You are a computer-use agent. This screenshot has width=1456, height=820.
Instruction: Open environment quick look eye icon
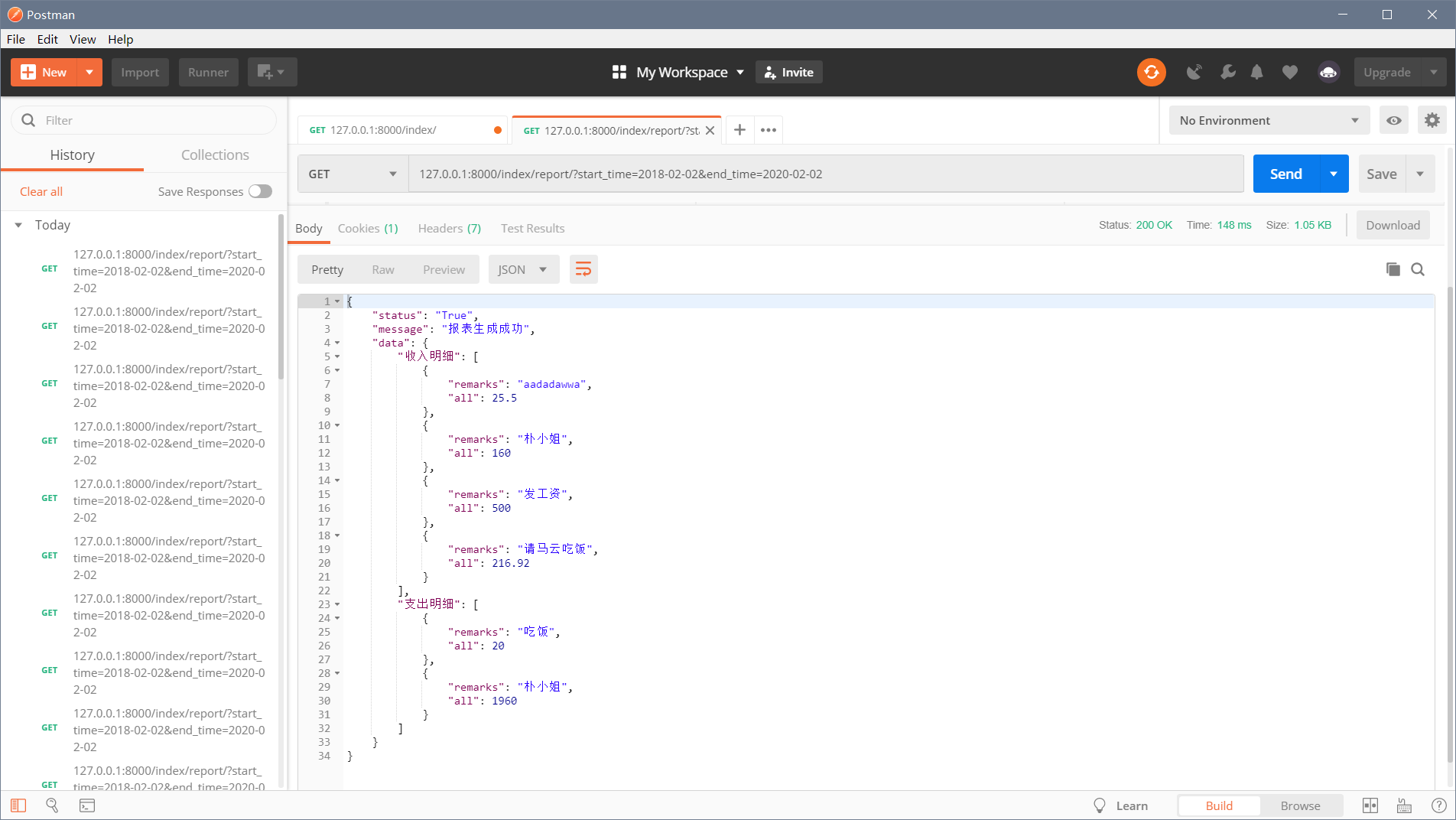(1394, 121)
